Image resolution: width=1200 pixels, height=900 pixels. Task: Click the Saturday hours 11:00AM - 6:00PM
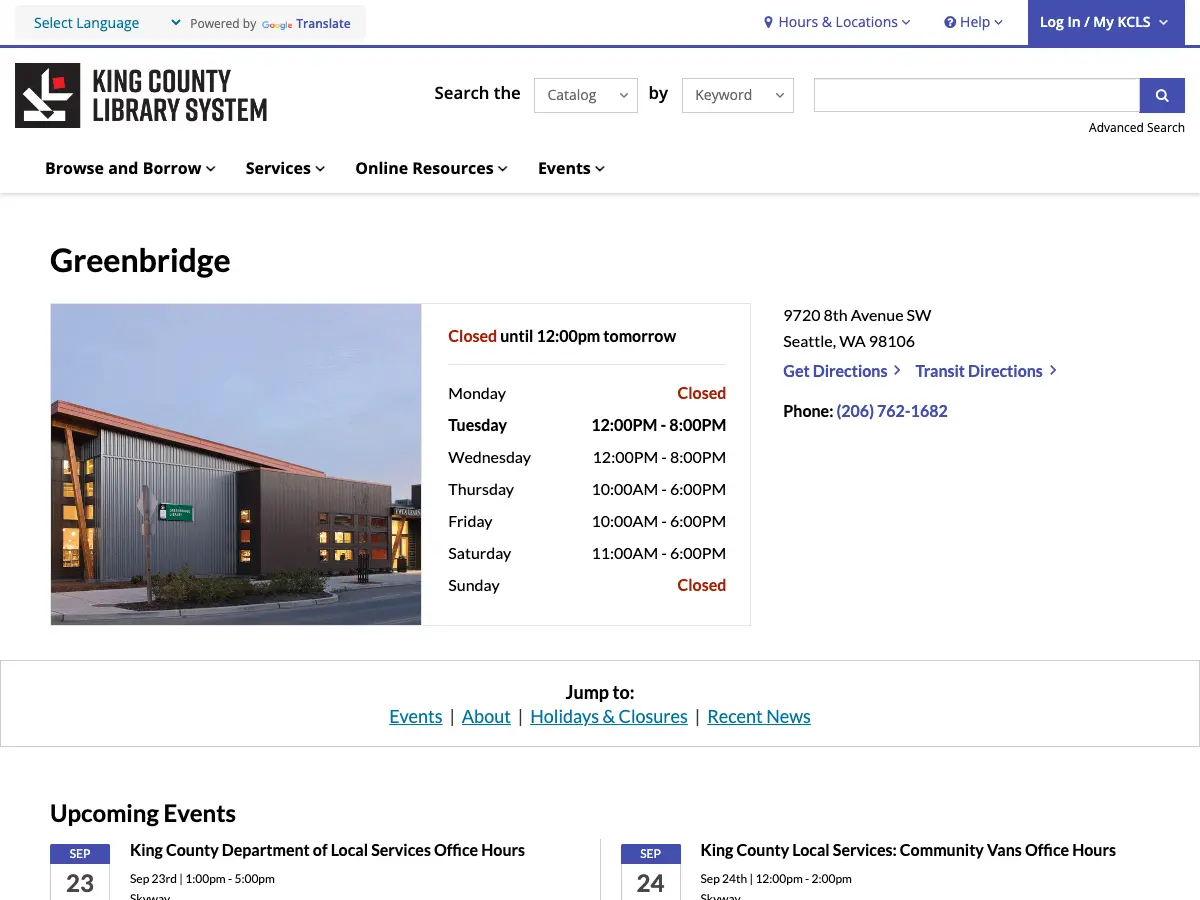tap(659, 553)
